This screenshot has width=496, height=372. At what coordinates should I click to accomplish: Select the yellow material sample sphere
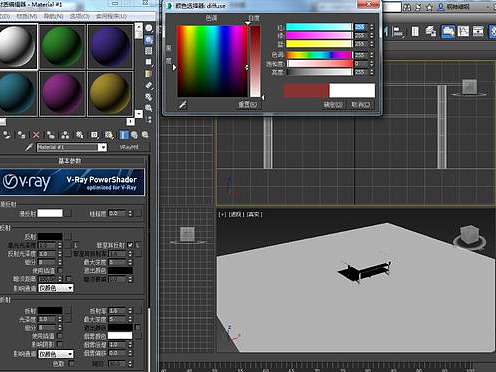(110, 94)
